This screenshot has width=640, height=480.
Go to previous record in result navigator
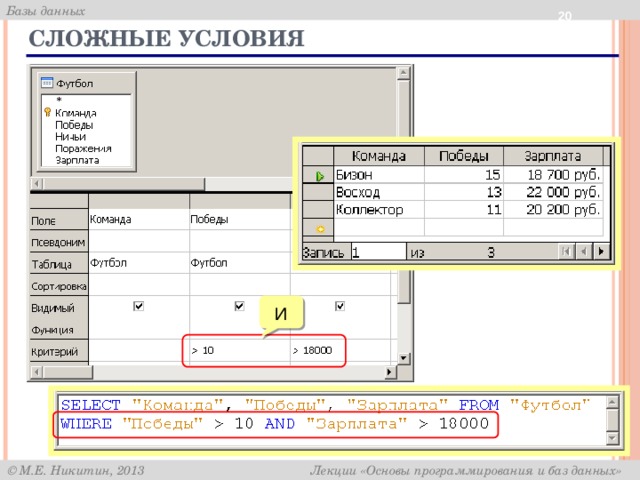[x=584, y=251]
